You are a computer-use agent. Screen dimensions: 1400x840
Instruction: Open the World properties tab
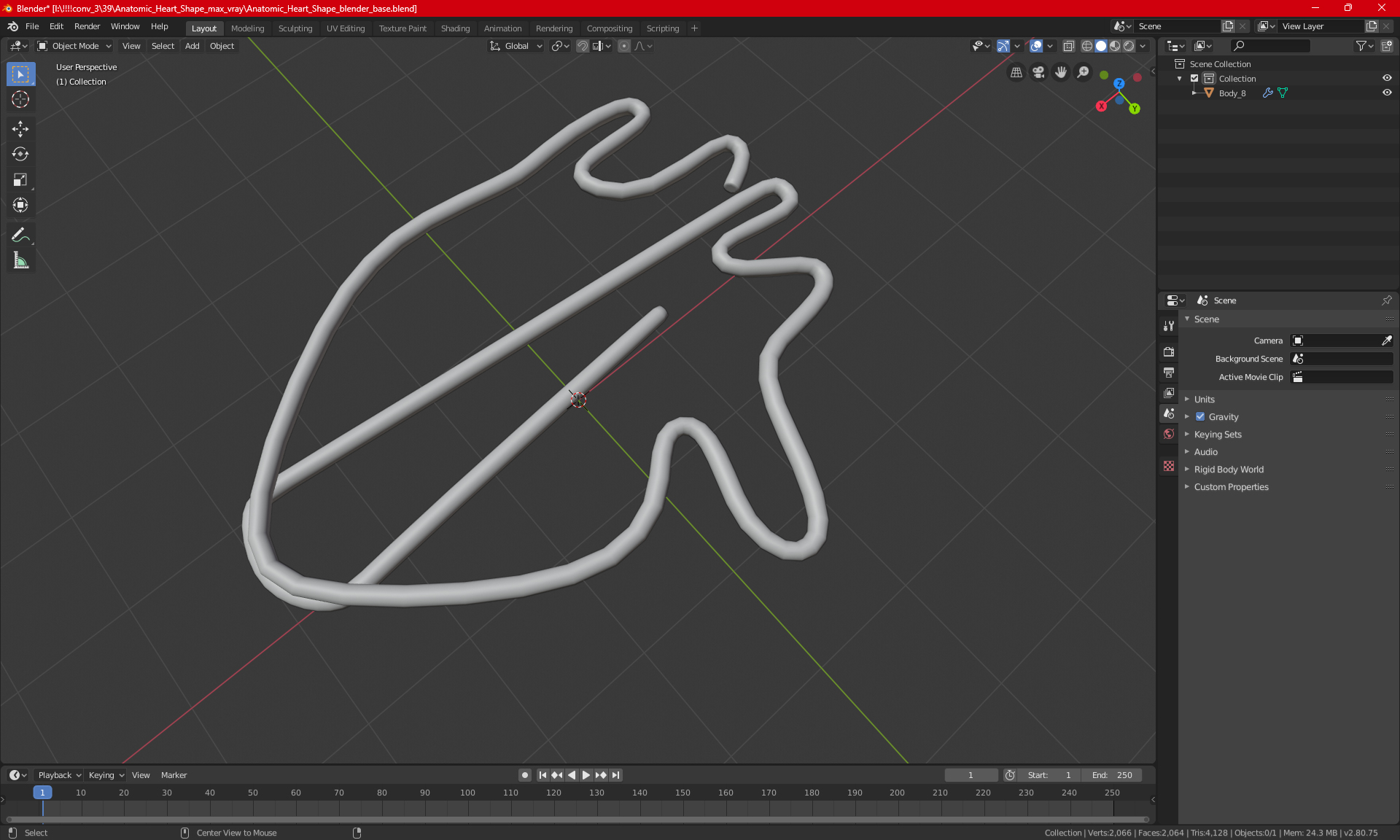(1169, 434)
